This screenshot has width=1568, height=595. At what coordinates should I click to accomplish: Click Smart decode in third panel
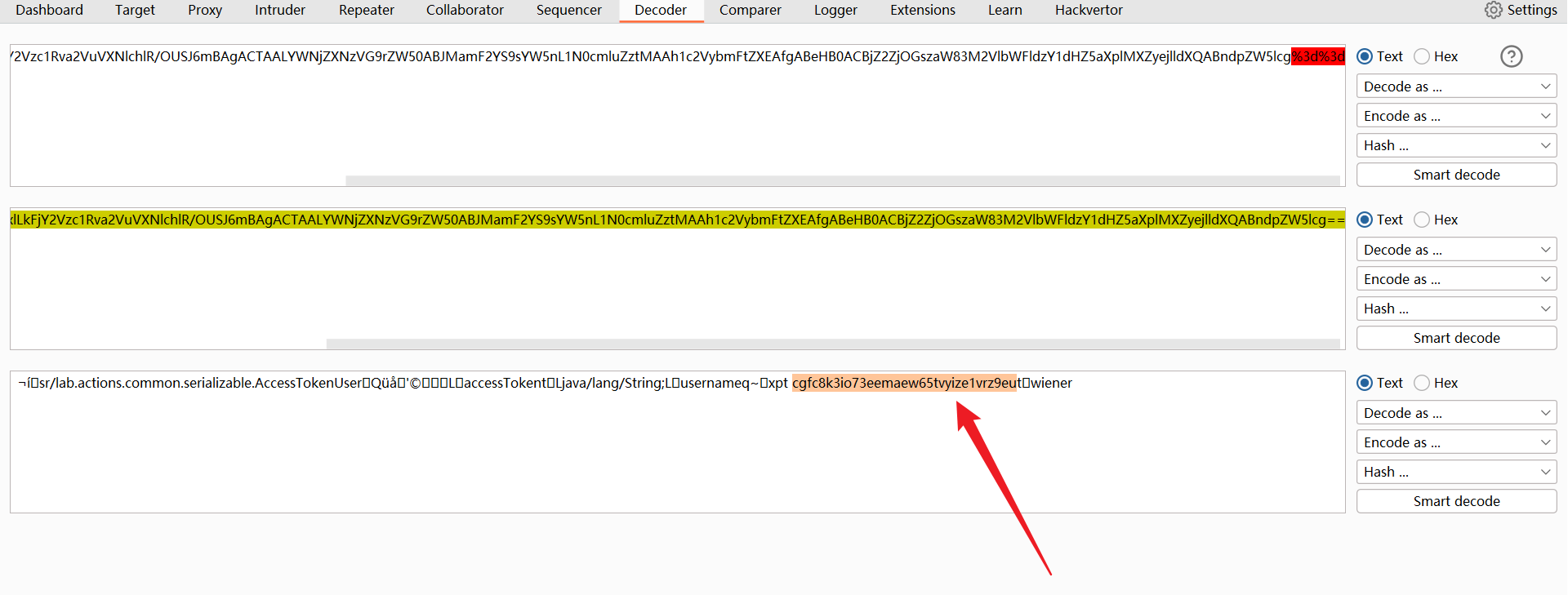(1456, 501)
